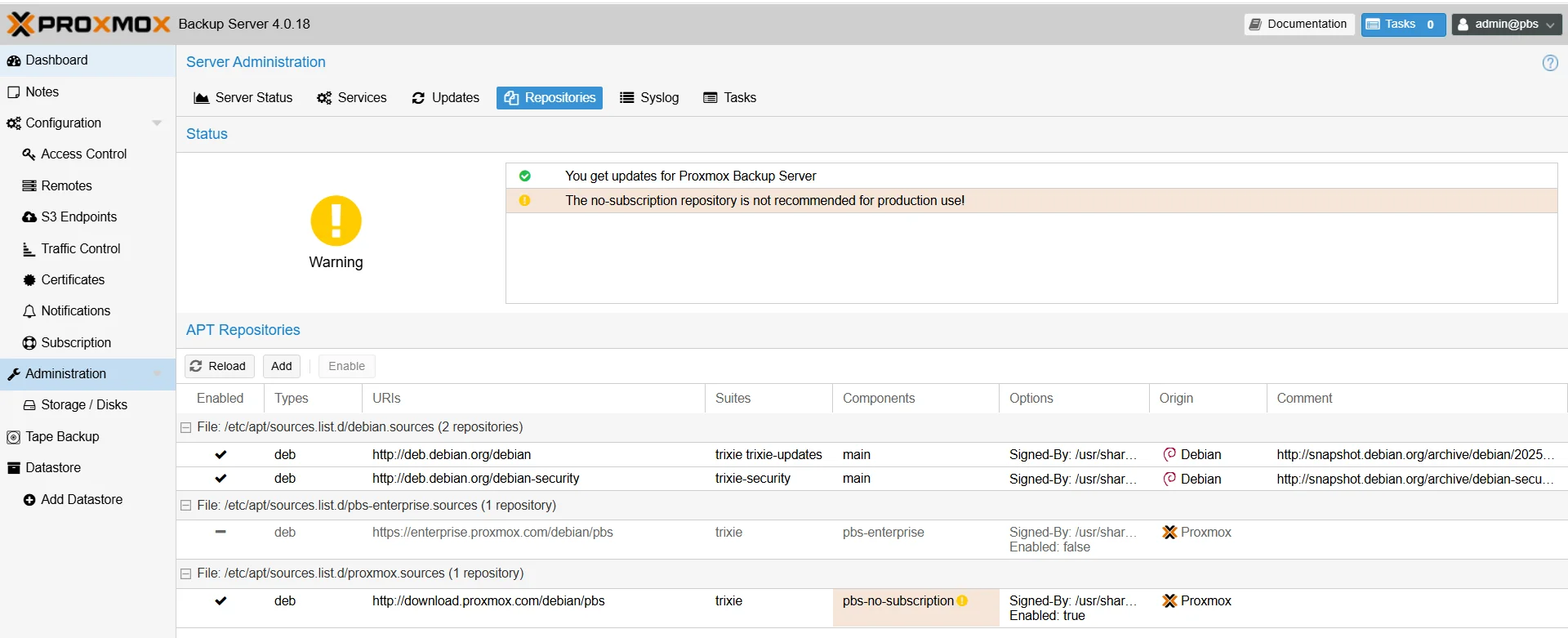
Task: Click the Add Datastore plus icon
Action: 29,500
